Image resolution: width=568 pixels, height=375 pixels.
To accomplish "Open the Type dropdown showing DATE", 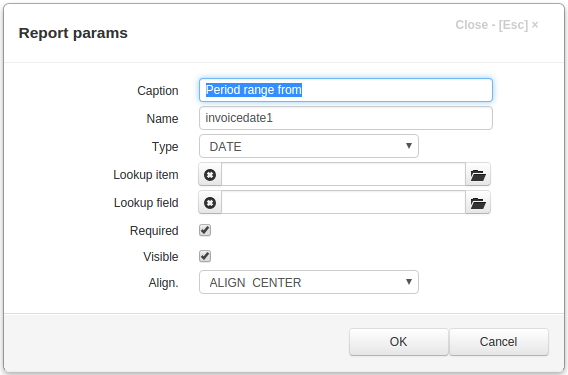I will point(309,146).
